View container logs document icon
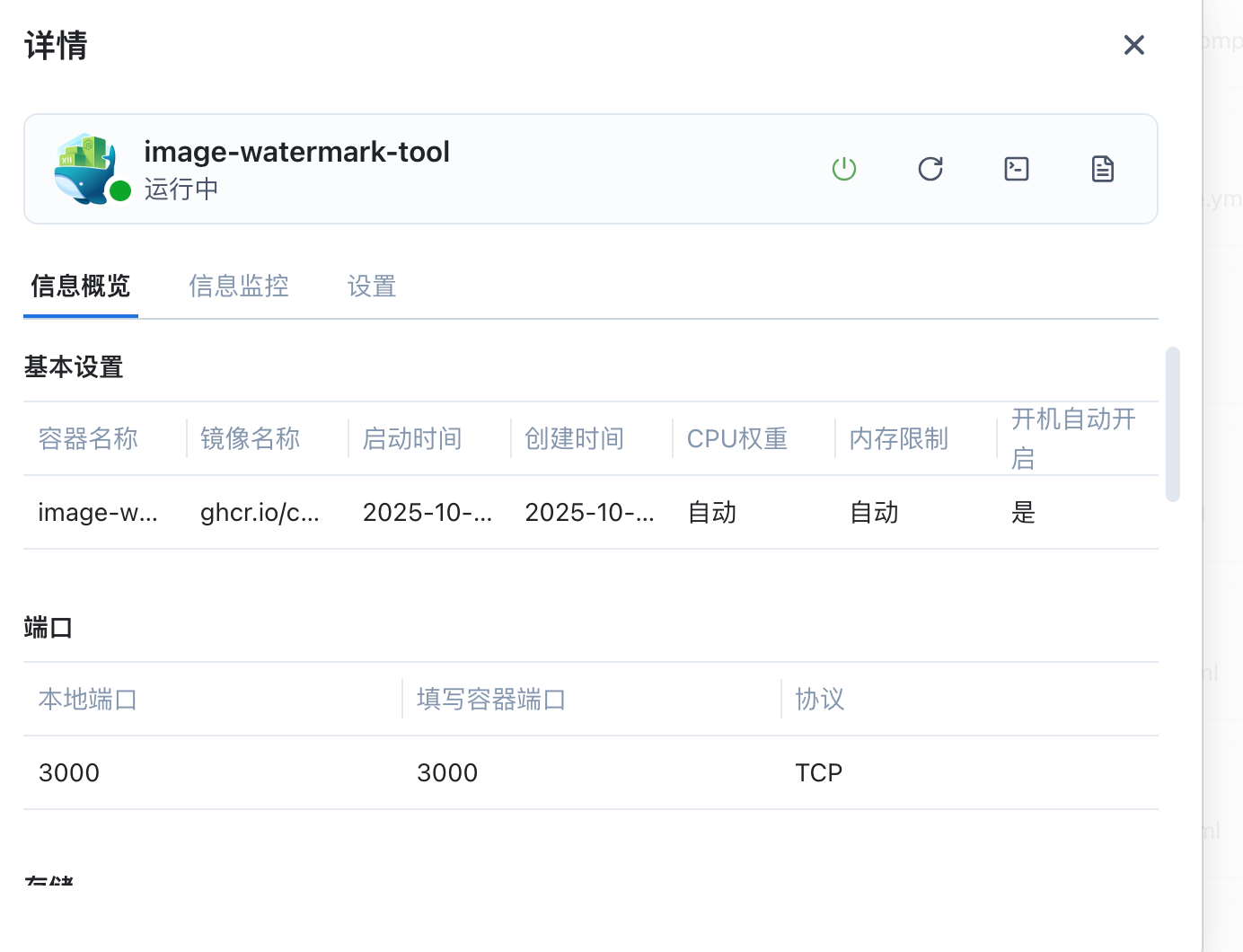The width and height of the screenshot is (1243, 952). pos(1102,169)
